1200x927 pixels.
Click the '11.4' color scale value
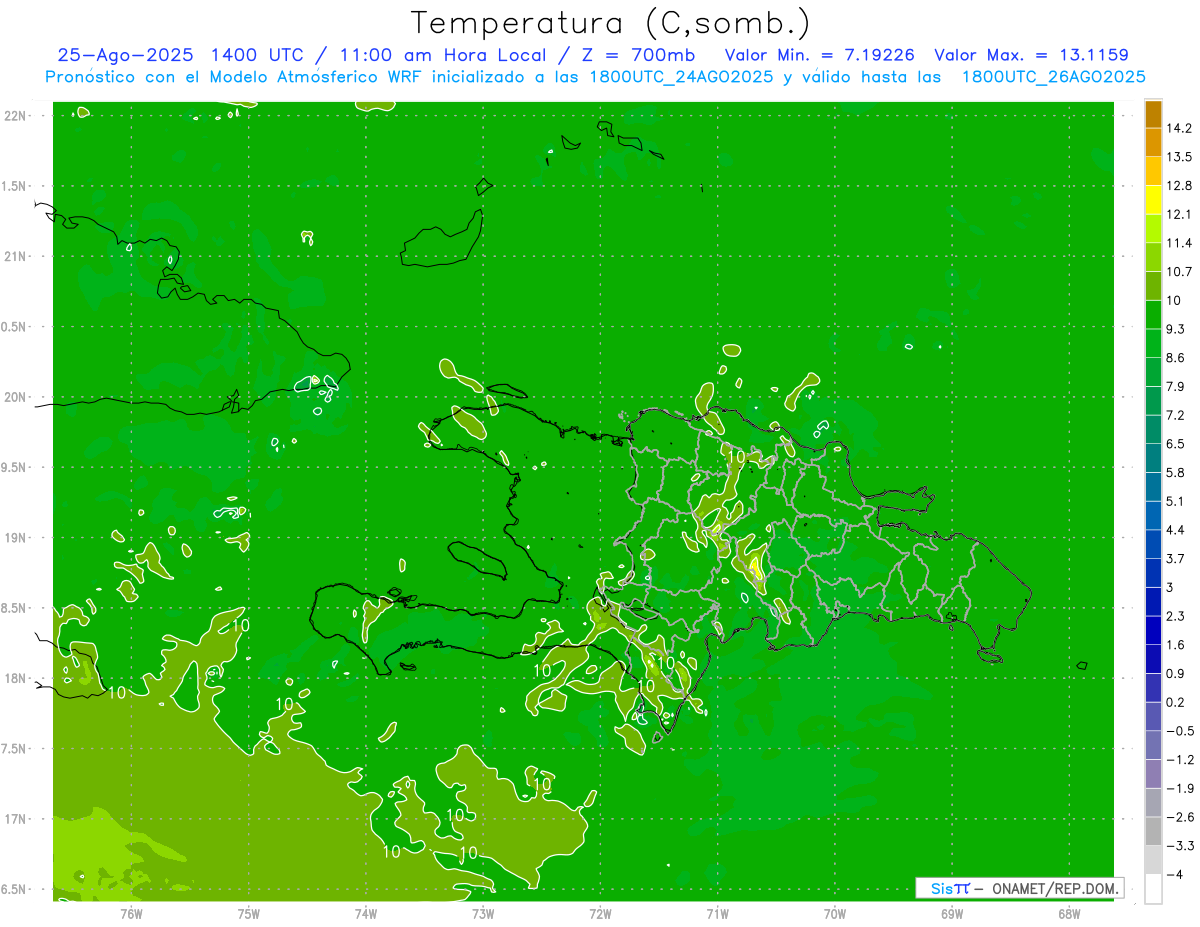1178,243
